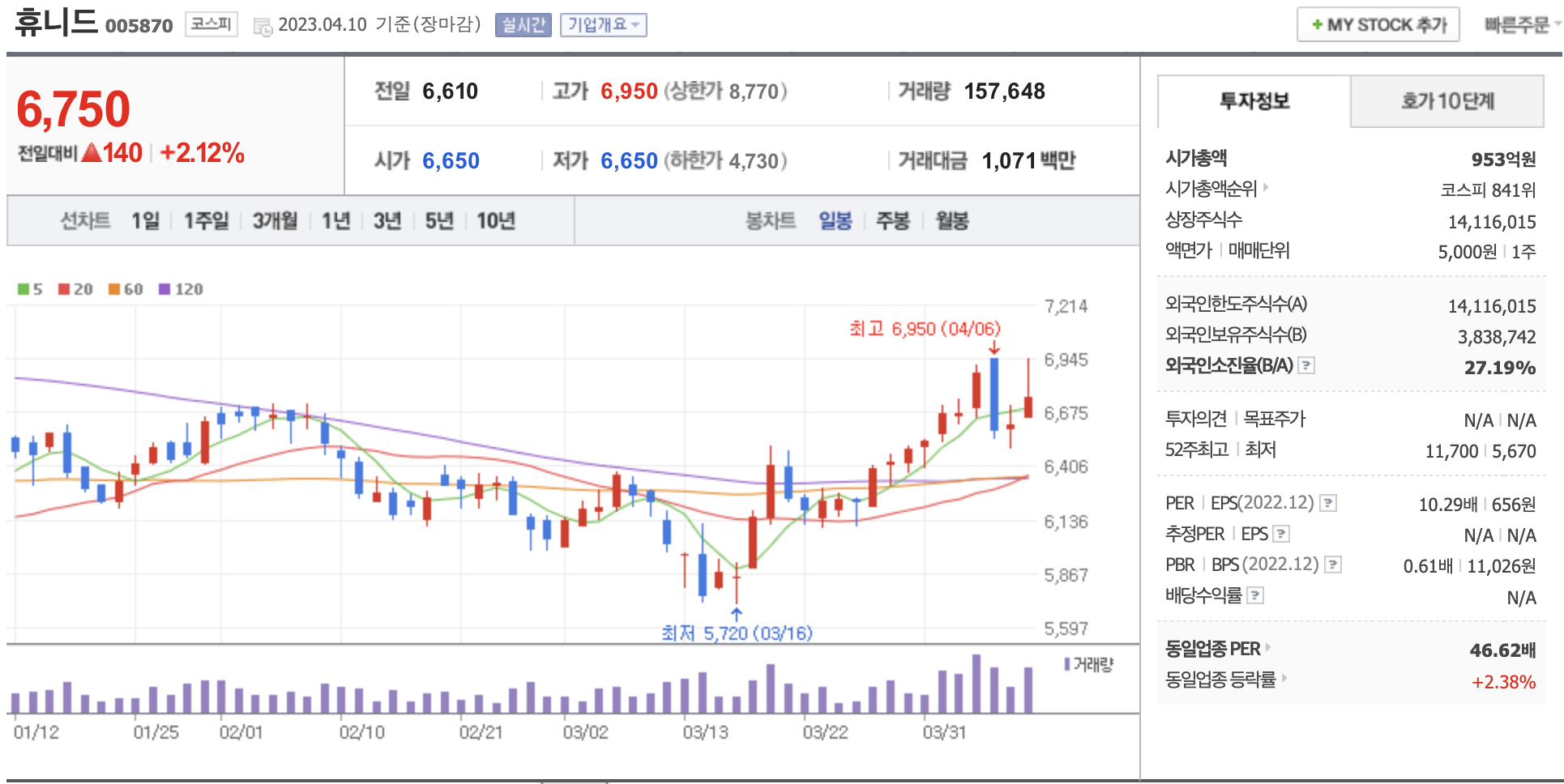Screen dimensions: 1564x784
Task: Click help icon next to 외국인소진율(B/A)
Action: [1306, 366]
